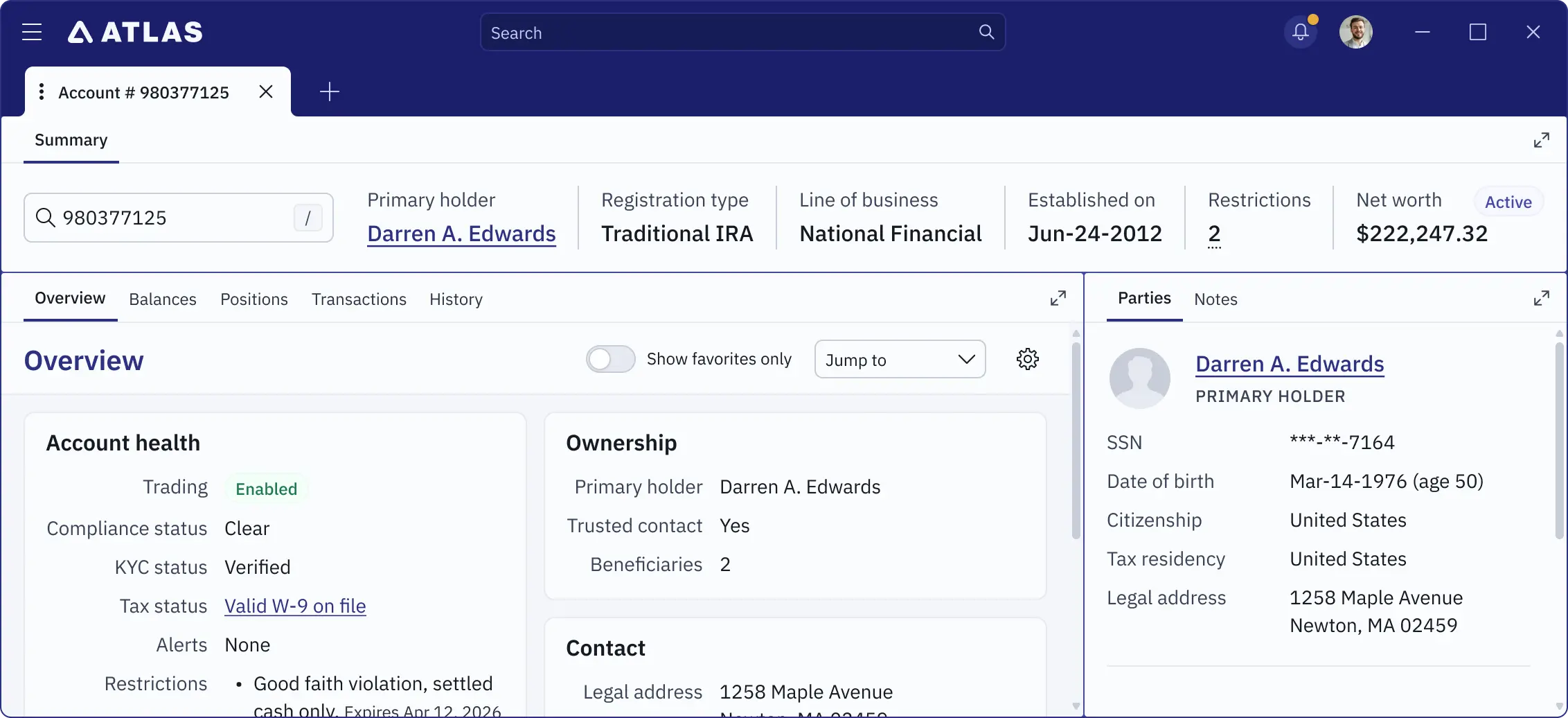Click the masked SSN ***-**-7164
The height and width of the screenshot is (718, 1568).
coord(1342,442)
